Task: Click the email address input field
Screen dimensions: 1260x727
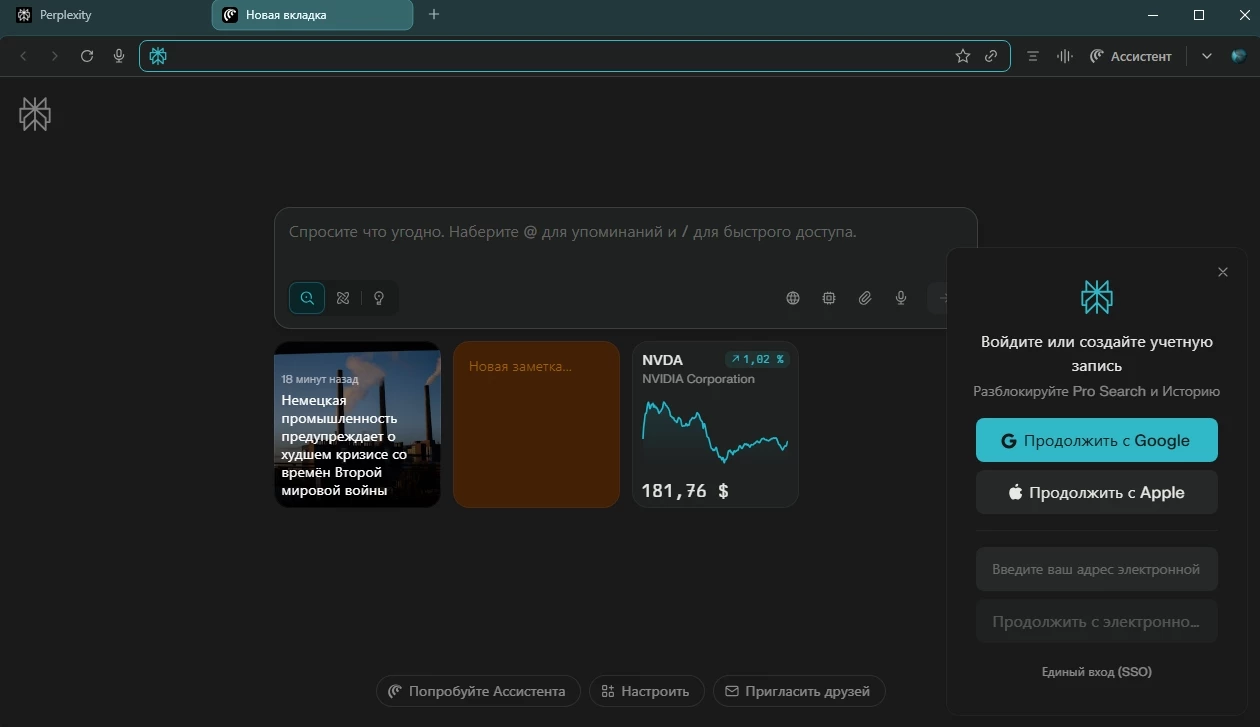Action: [x=1096, y=569]
